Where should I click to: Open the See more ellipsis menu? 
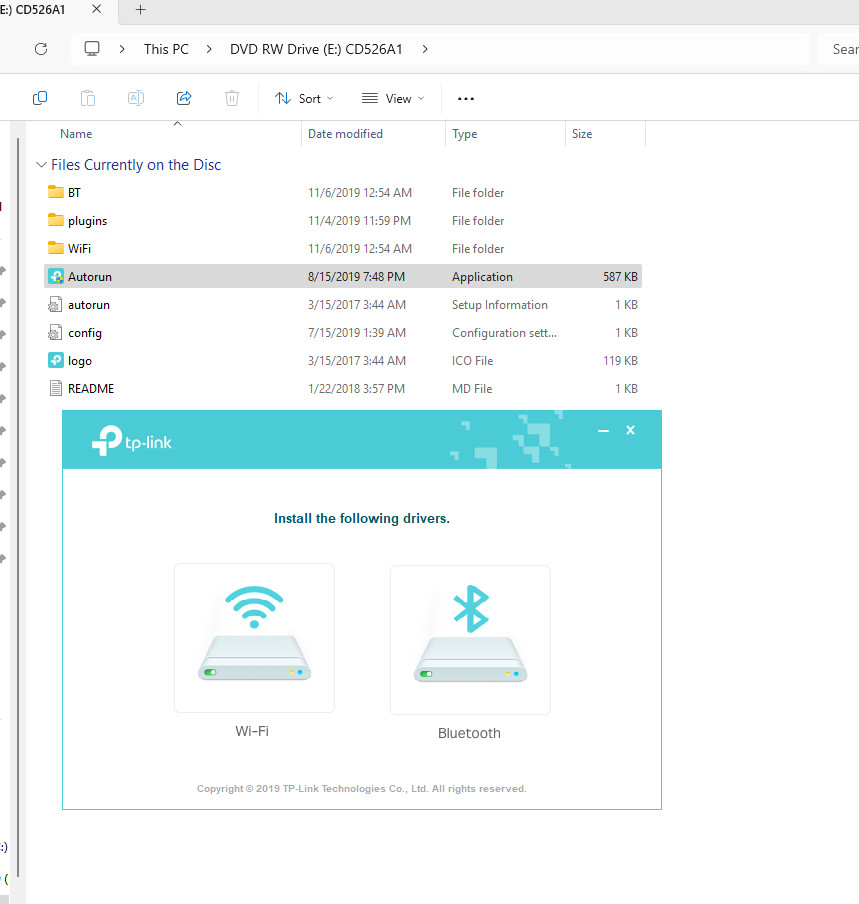pos(465,97)
